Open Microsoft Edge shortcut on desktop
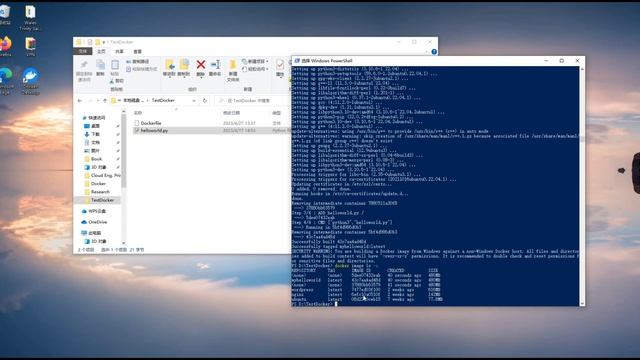 pos(6,81)
